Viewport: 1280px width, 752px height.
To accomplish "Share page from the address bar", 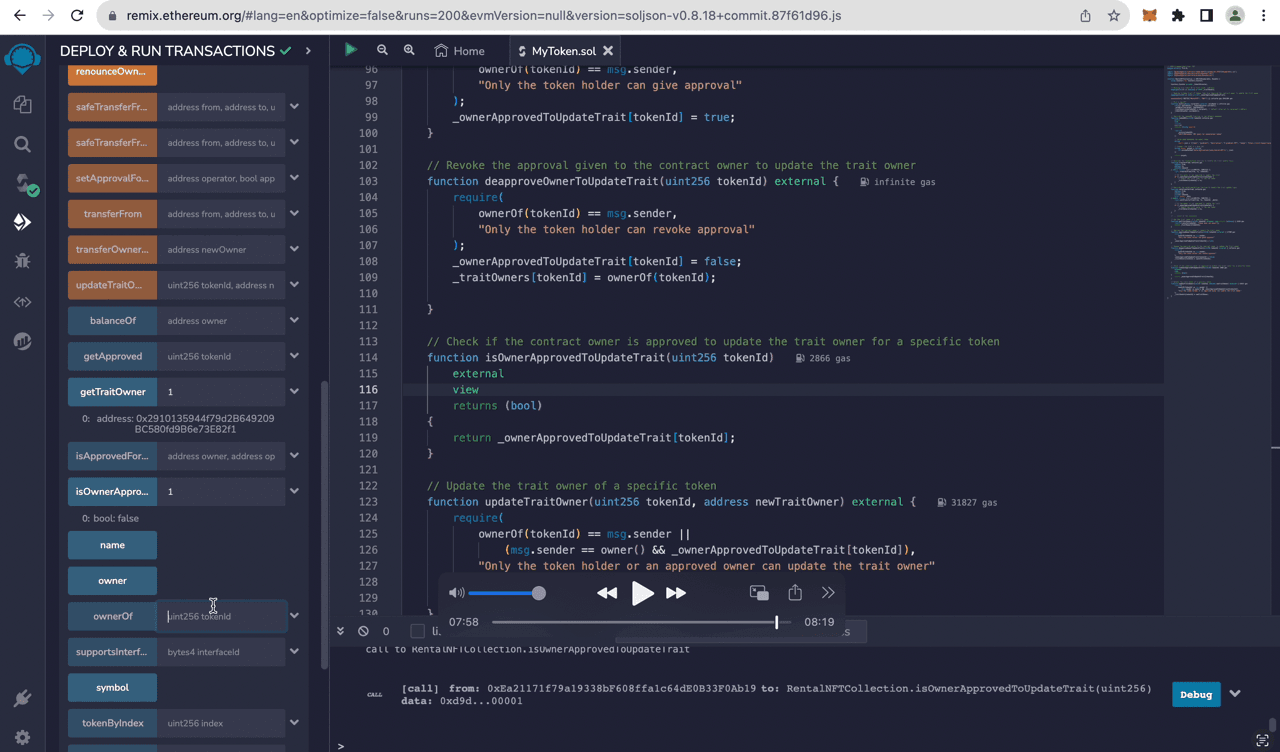I will (1085, 16).
